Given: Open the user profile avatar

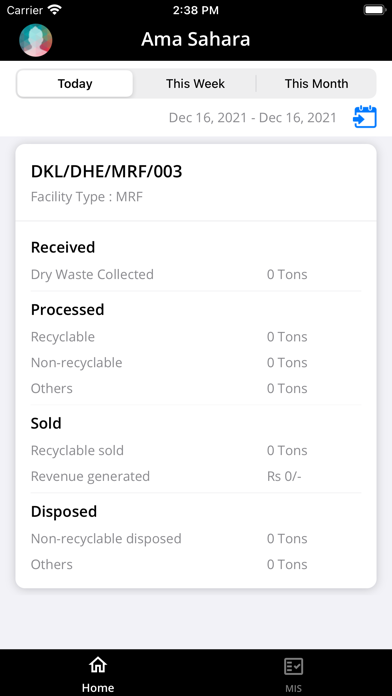Looking at the screenshot, I should [36, 40].
